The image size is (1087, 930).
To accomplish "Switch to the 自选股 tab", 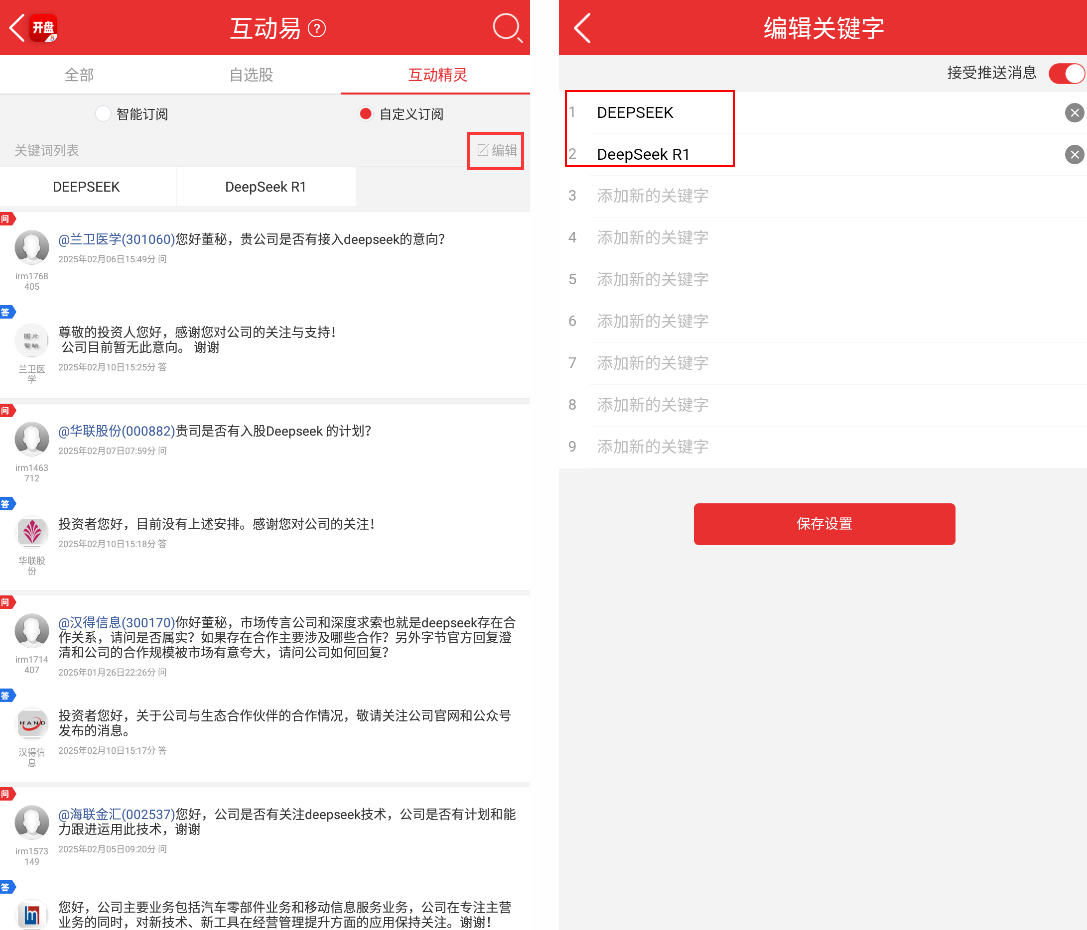I will pos(251,75).
